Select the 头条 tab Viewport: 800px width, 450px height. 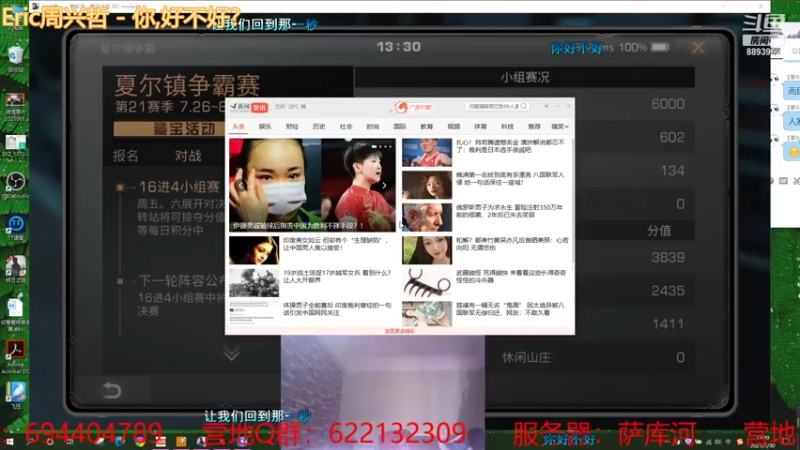[238, 127]
